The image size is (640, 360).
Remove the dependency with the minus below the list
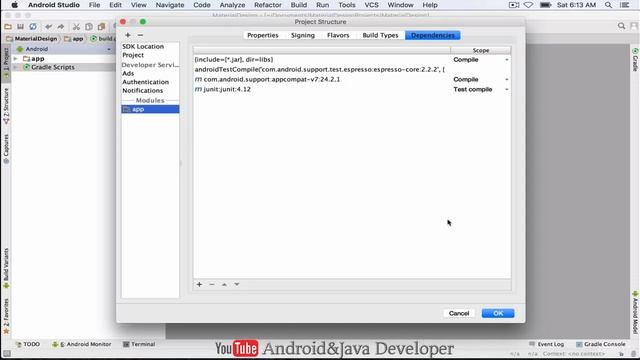[x=211, y=284]
